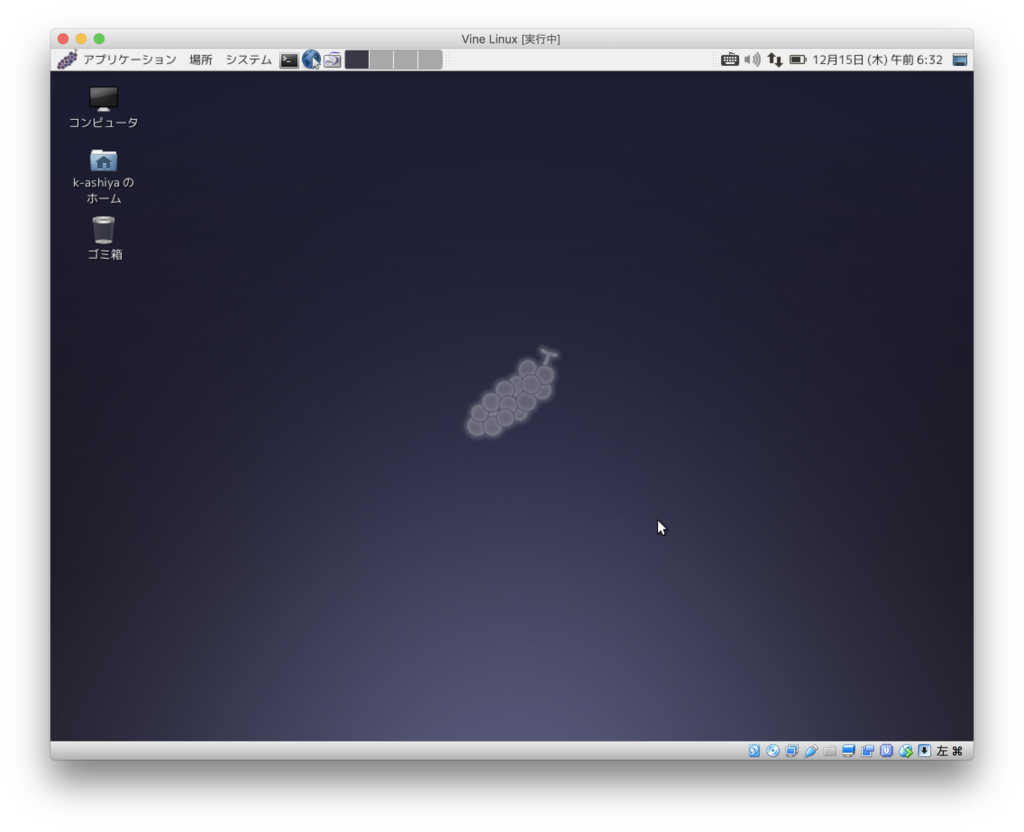Click the VirtualBox network adapters icon
This screenshot has height=832, width=1024.
[792, 750]
